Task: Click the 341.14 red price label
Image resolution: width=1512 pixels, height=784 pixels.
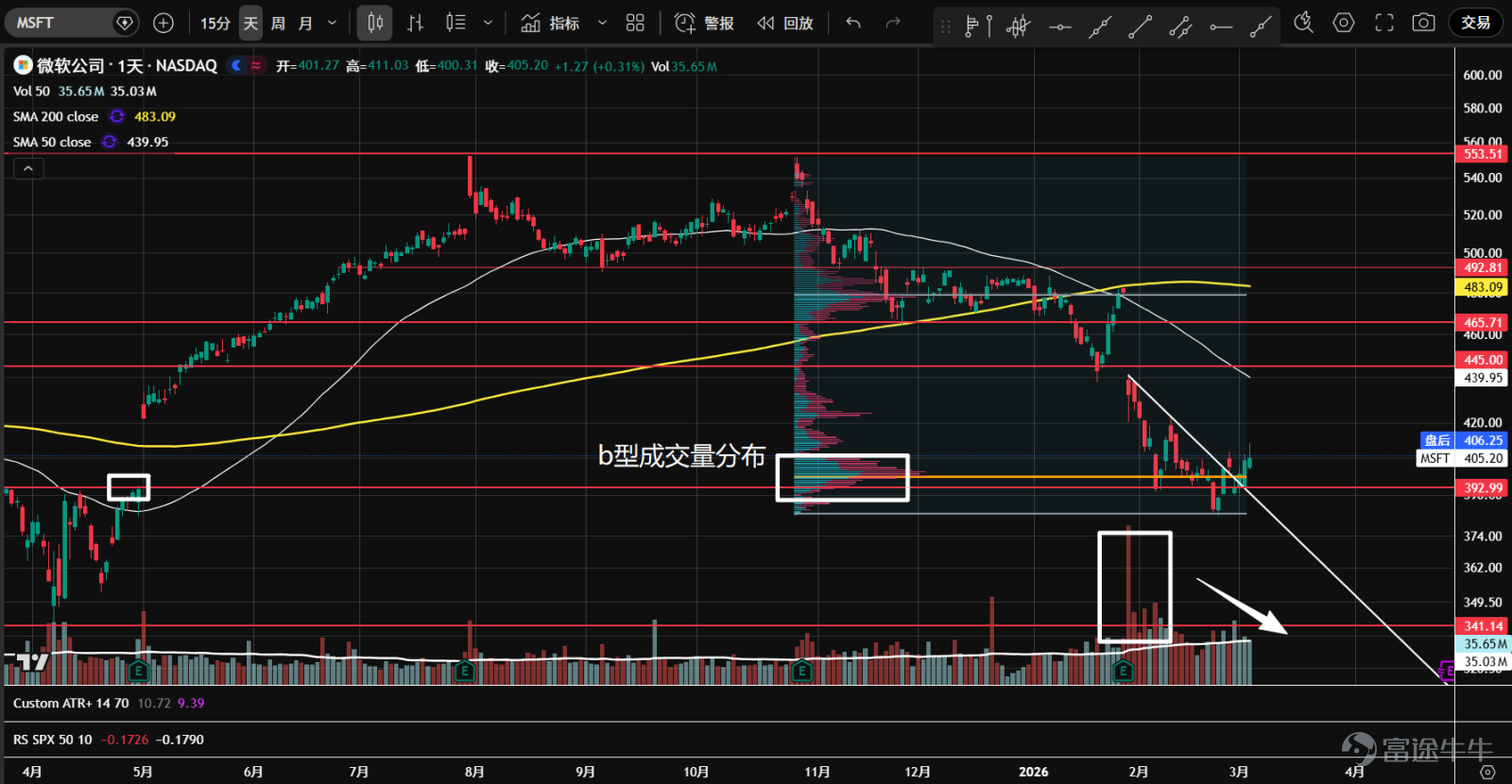Action: pyautogui.click(x=1482, y=625)
